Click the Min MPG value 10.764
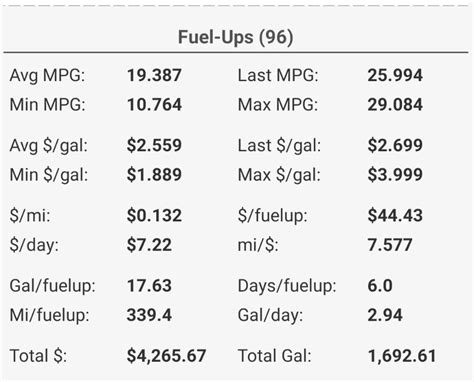The width and height of the screenshot is (474, 382). click(x=154, y=105)
